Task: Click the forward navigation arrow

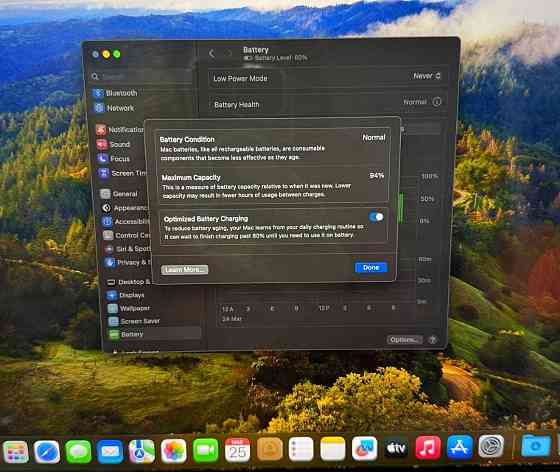Action: tap(228, 54)
